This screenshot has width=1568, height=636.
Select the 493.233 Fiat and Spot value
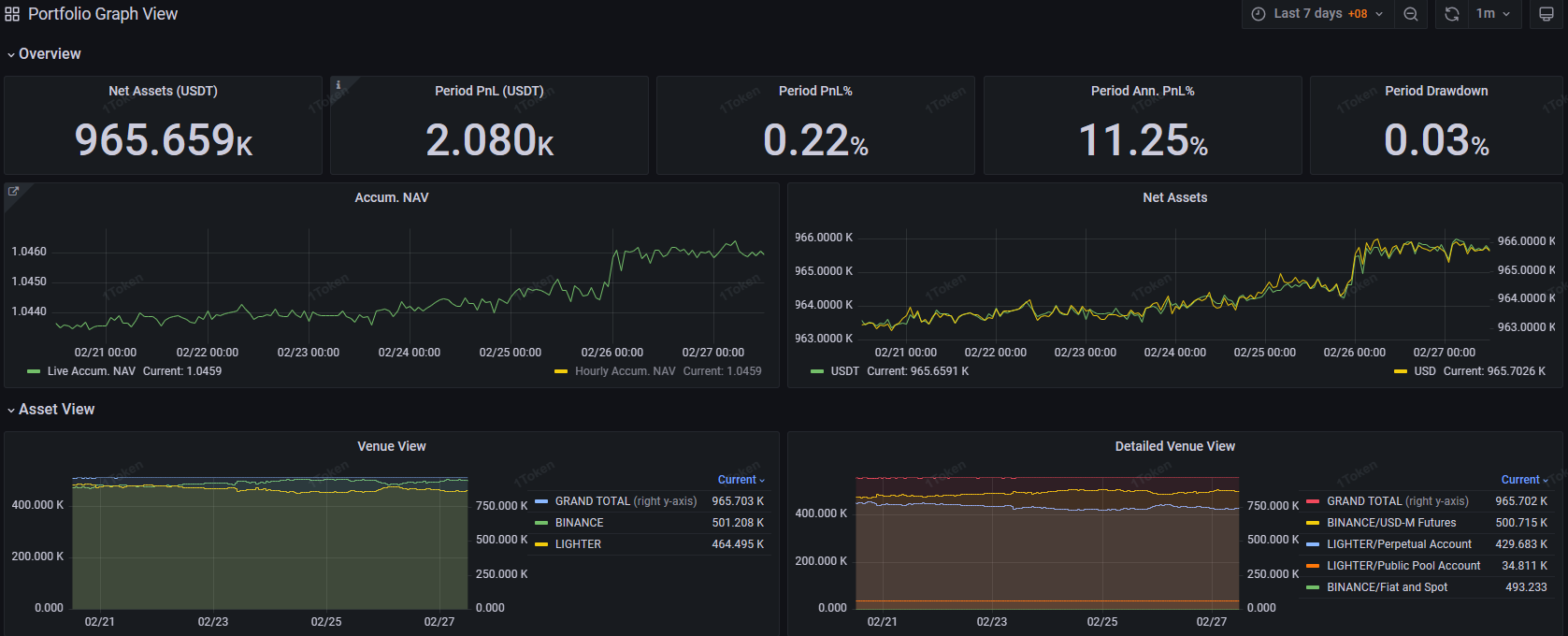(x=1526, y=587)
